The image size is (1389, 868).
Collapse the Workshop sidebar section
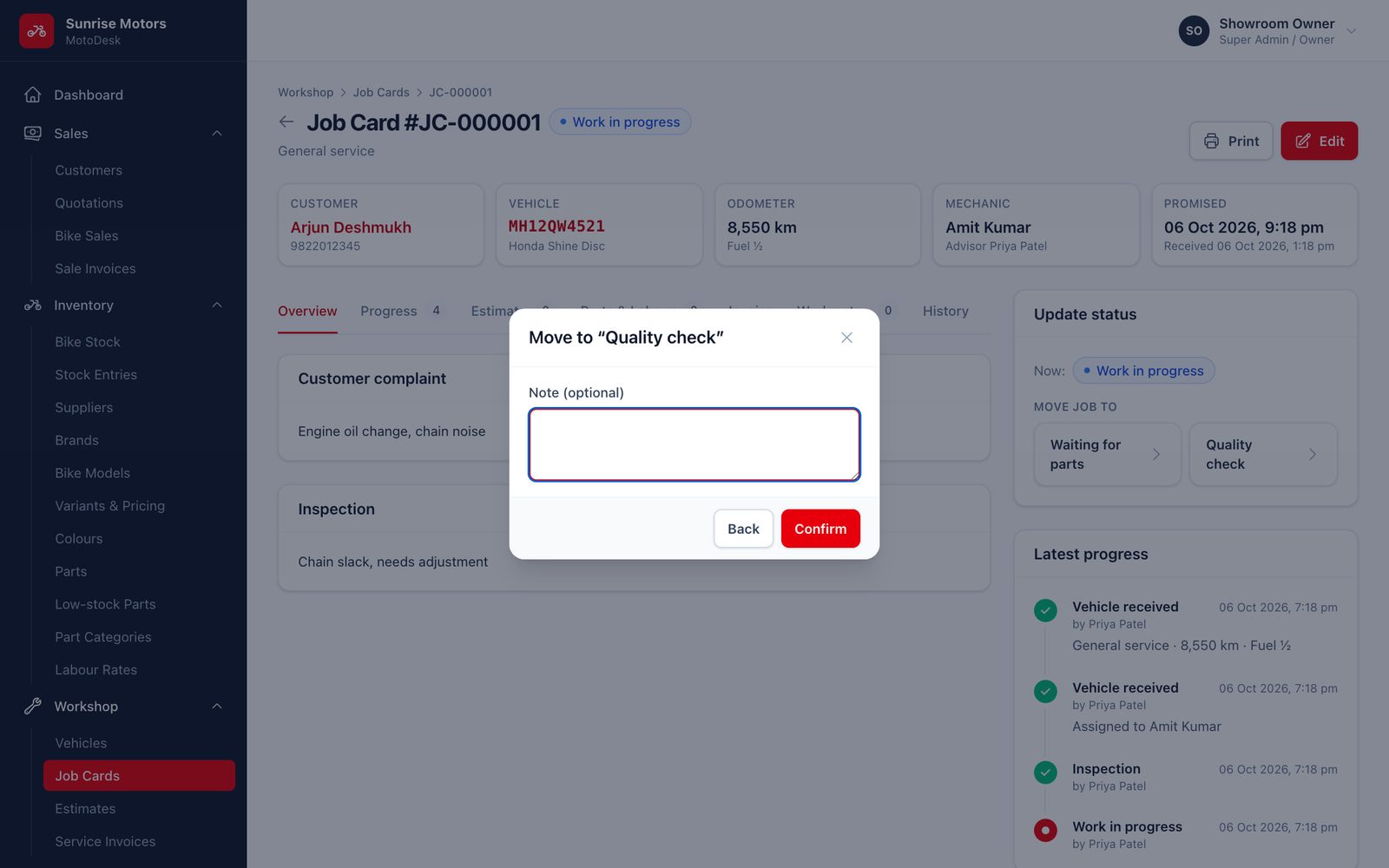pos(217,707)
